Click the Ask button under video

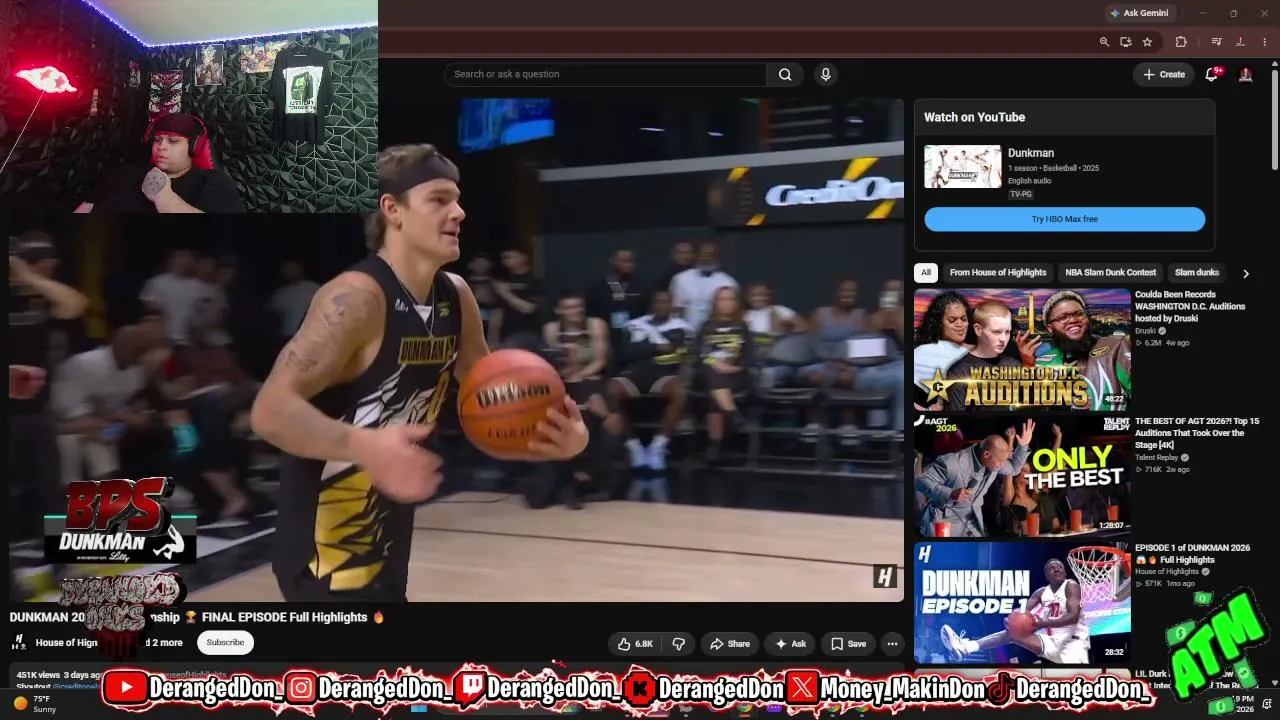pos(789,644)
